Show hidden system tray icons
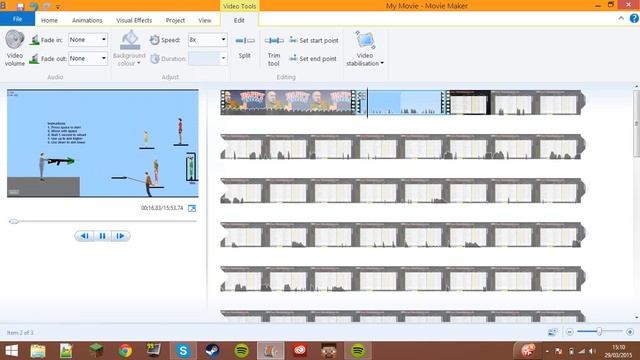The image size is (640, 360). tap(547, 351)
